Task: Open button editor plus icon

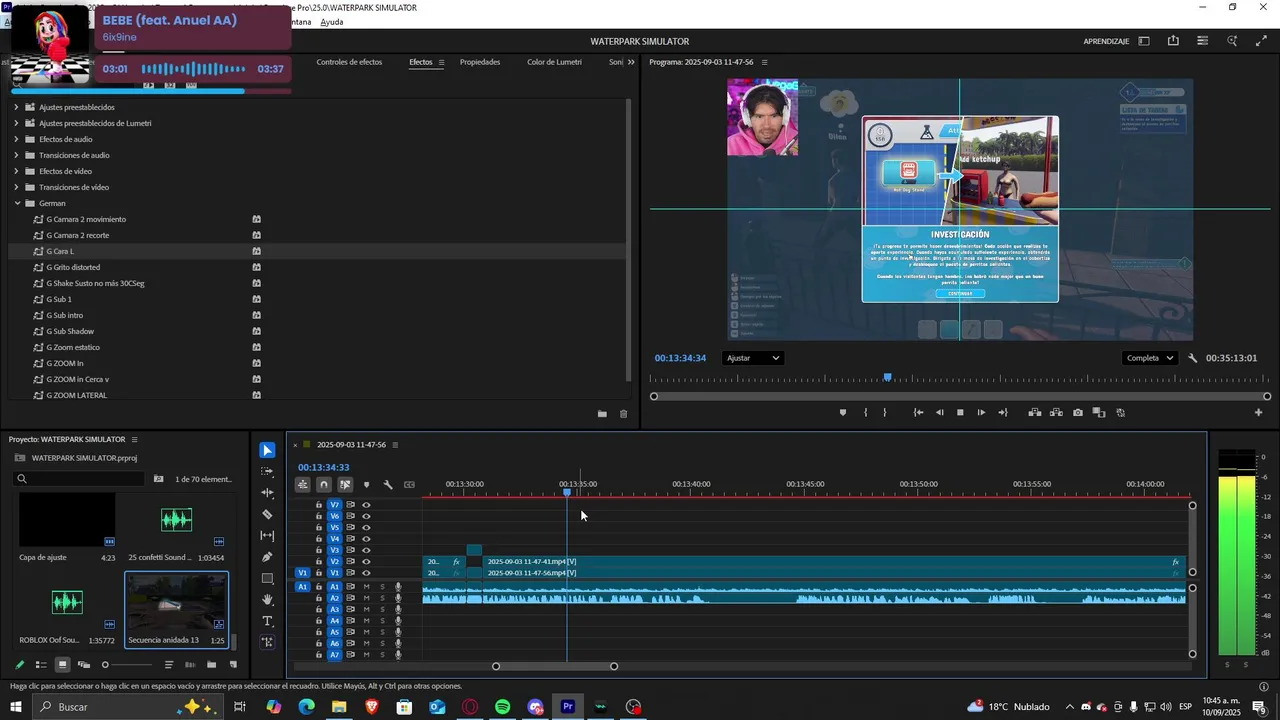Action: click(1258, 412)
